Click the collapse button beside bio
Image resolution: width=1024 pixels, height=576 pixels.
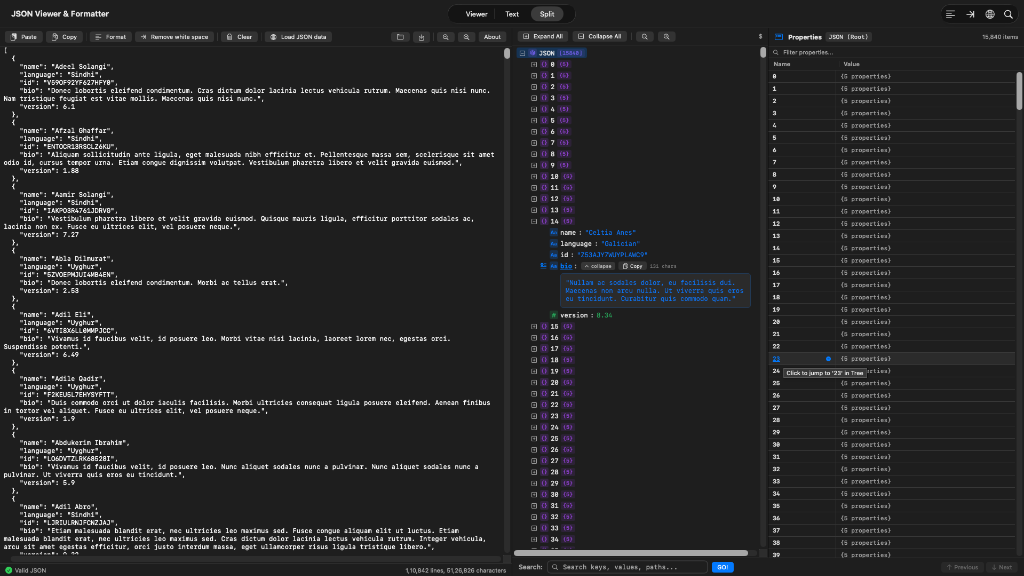click(598, 266)
